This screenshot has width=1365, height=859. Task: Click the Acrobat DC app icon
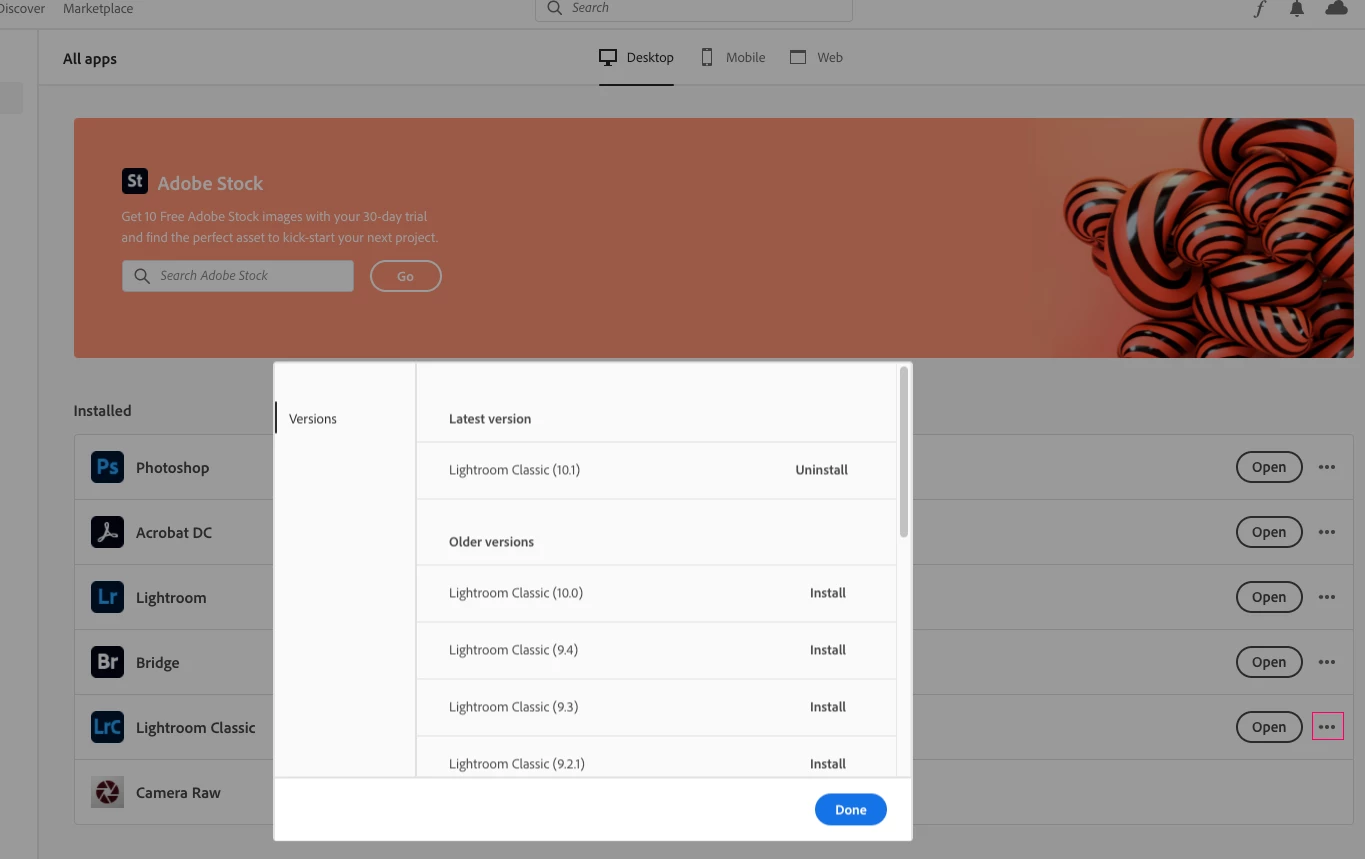107,532
